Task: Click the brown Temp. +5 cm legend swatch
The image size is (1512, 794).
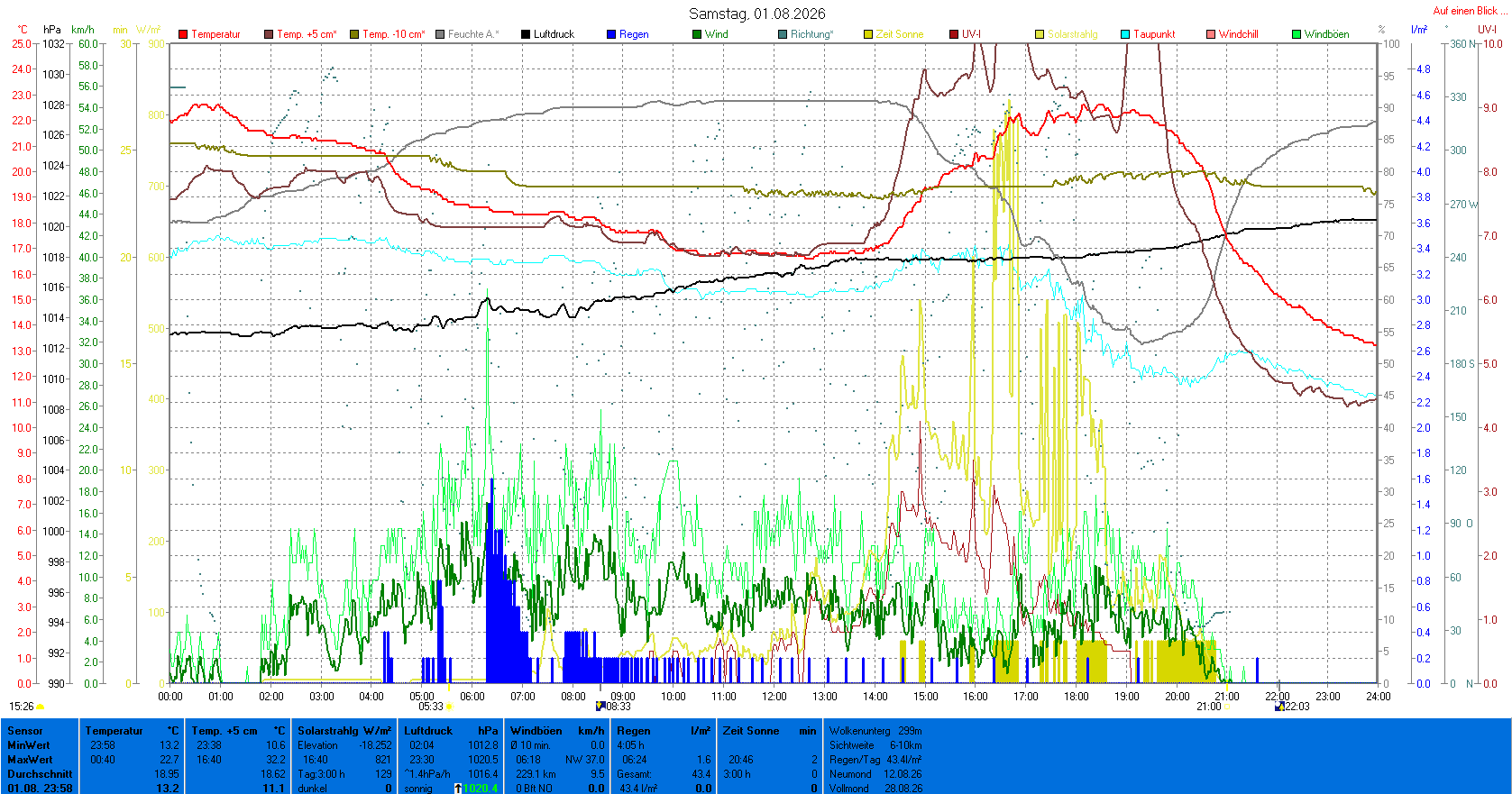Action: coord(269,34)
